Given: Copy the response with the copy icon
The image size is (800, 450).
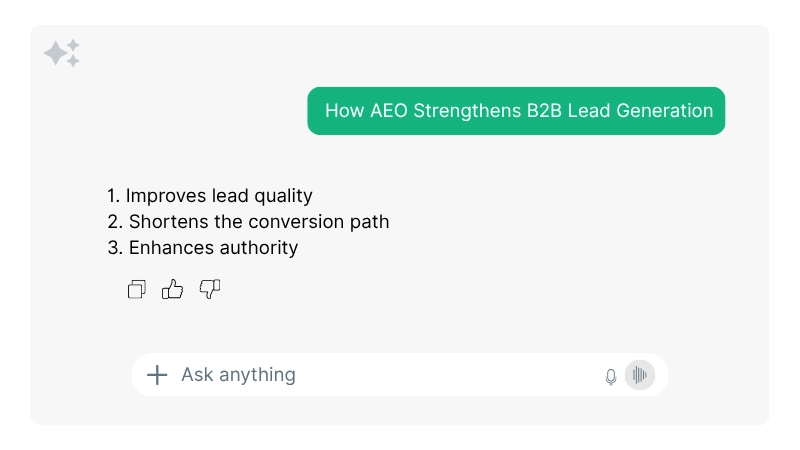Looking at the screenshot, I should pos(137,290).
